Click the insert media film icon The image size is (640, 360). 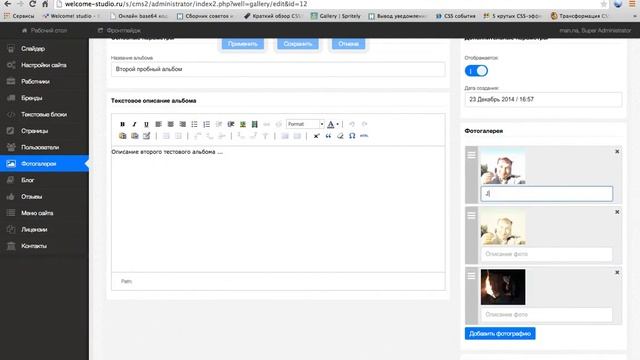tap(255, 124)
